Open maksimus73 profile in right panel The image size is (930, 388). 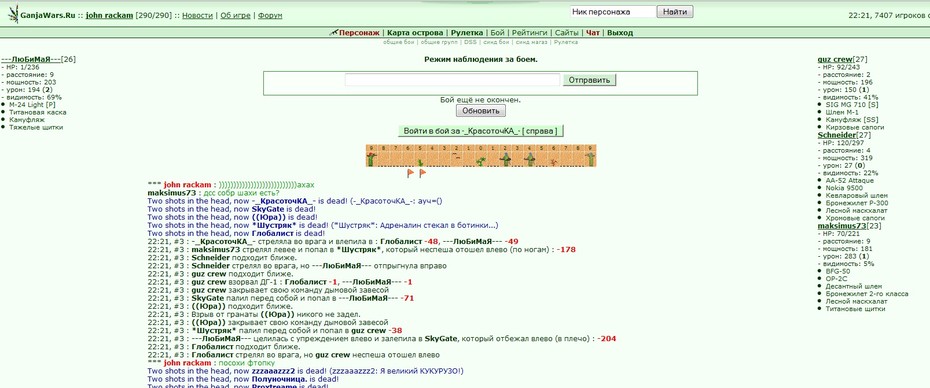click(842, 226)
